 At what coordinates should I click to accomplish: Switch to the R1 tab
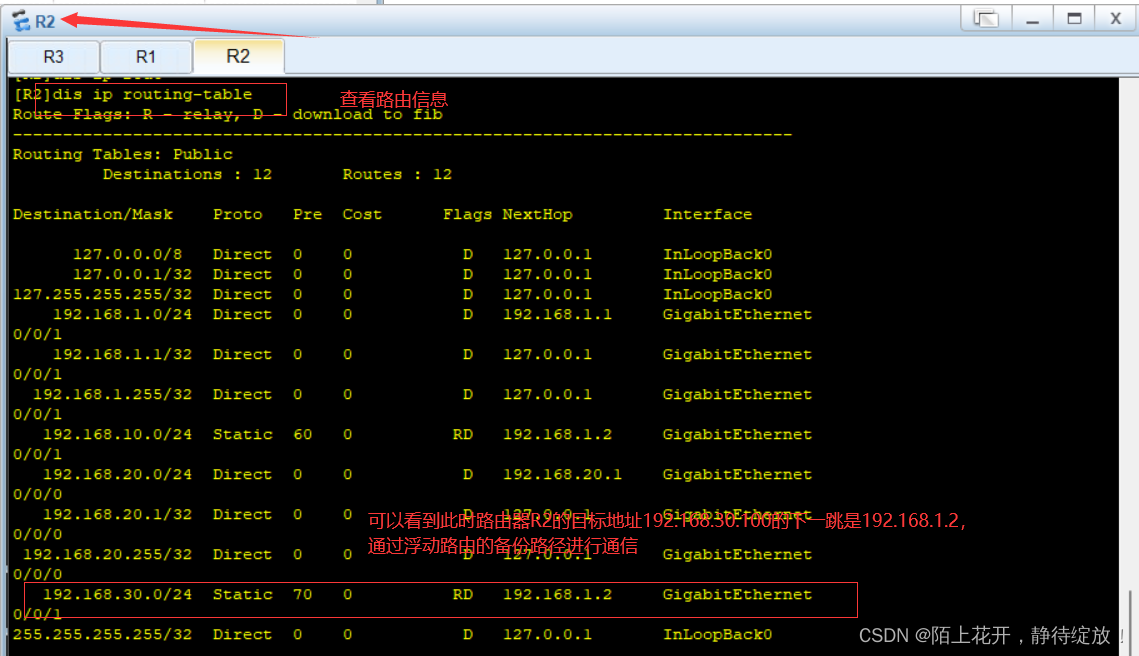146,57
